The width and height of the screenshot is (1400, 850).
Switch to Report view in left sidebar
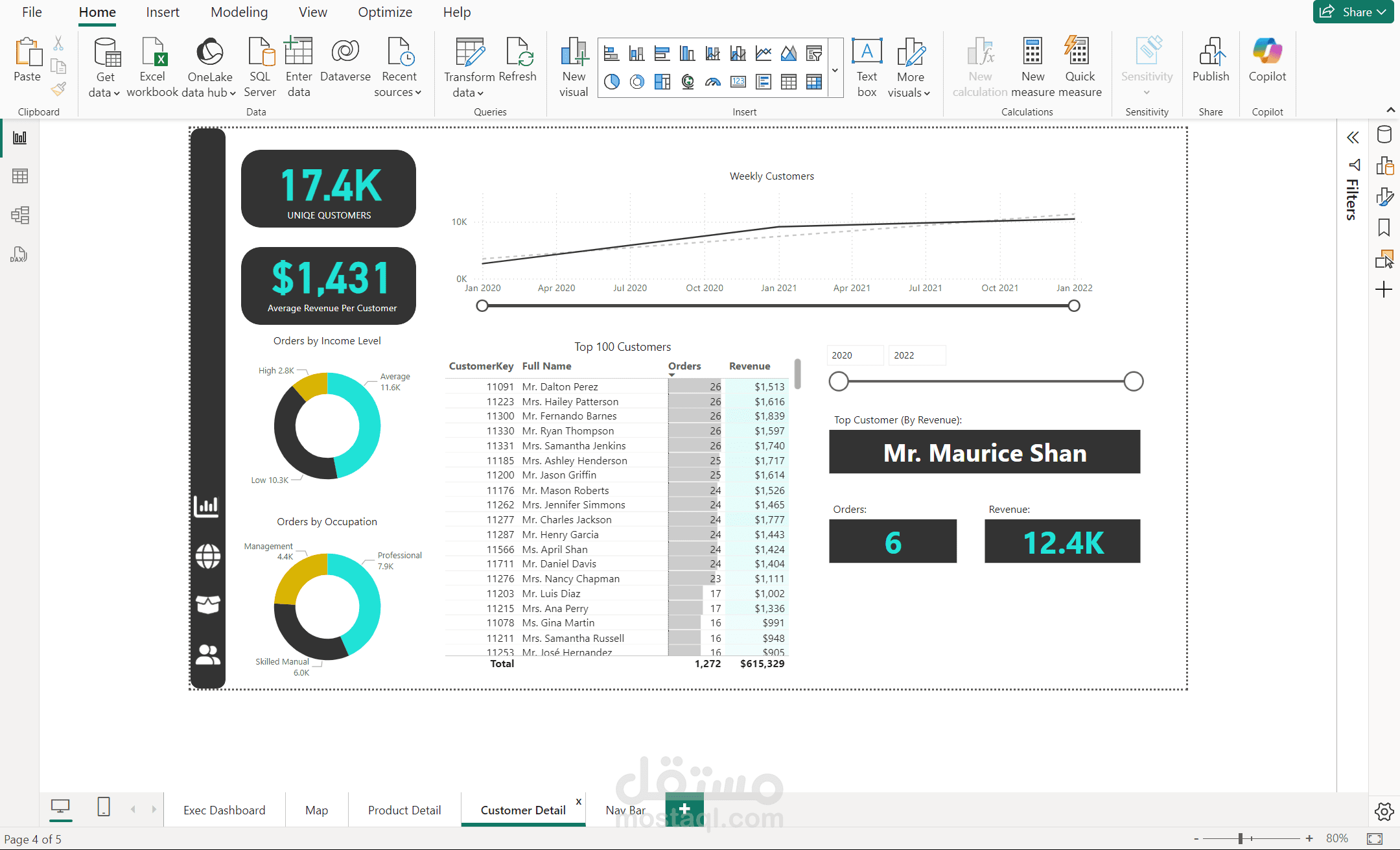20,137
